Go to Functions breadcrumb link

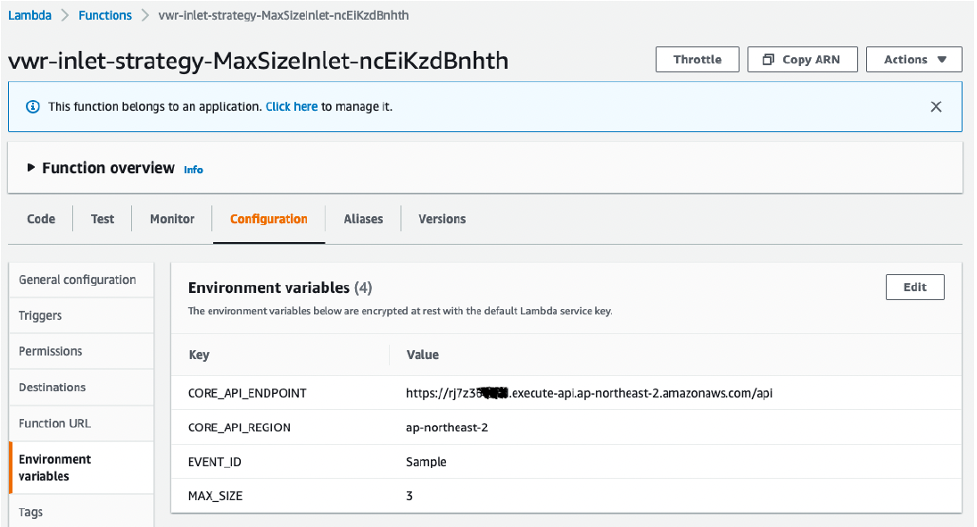(x=105, y=16)
